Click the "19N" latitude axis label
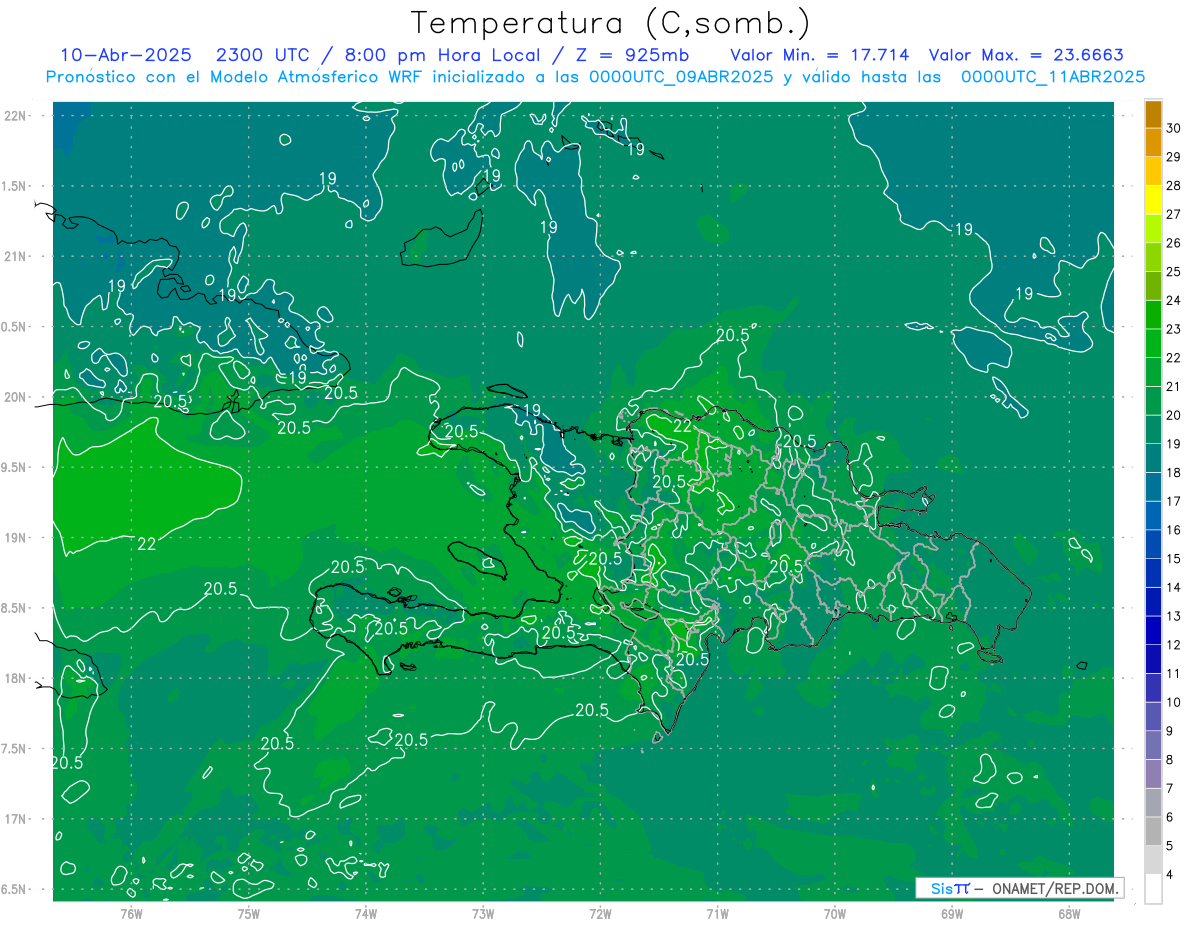 15,538
